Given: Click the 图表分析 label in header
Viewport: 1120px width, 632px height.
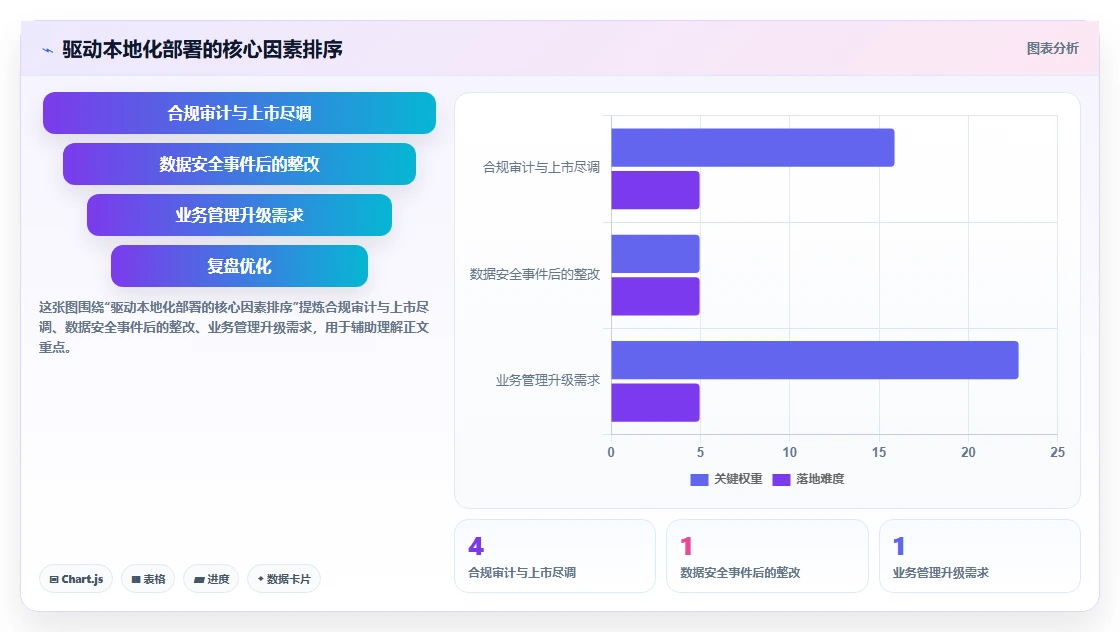Looking at the screenshot, I should point(1052,49).
